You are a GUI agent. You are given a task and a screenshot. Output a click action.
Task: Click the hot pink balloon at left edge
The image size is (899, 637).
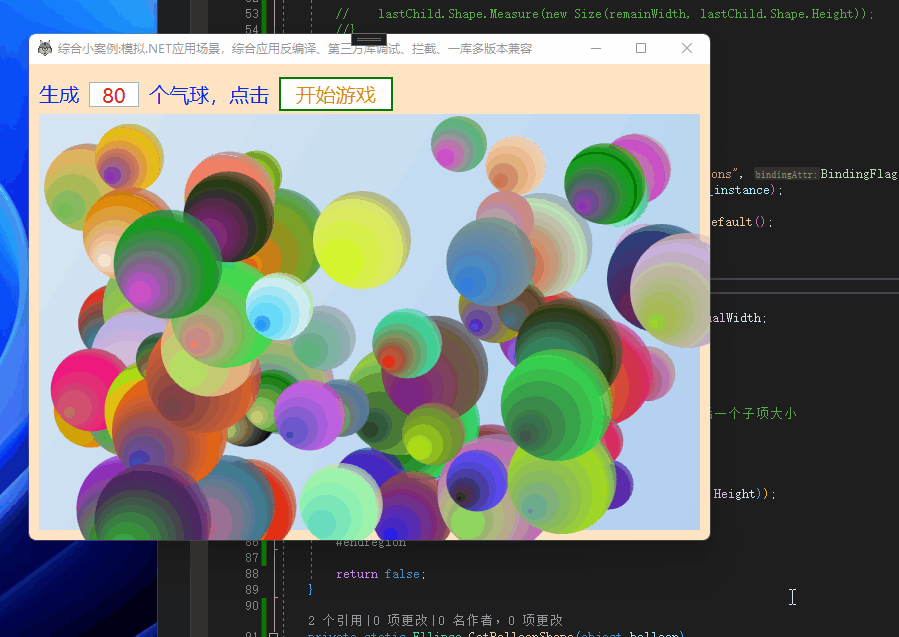tap(89, 390)
